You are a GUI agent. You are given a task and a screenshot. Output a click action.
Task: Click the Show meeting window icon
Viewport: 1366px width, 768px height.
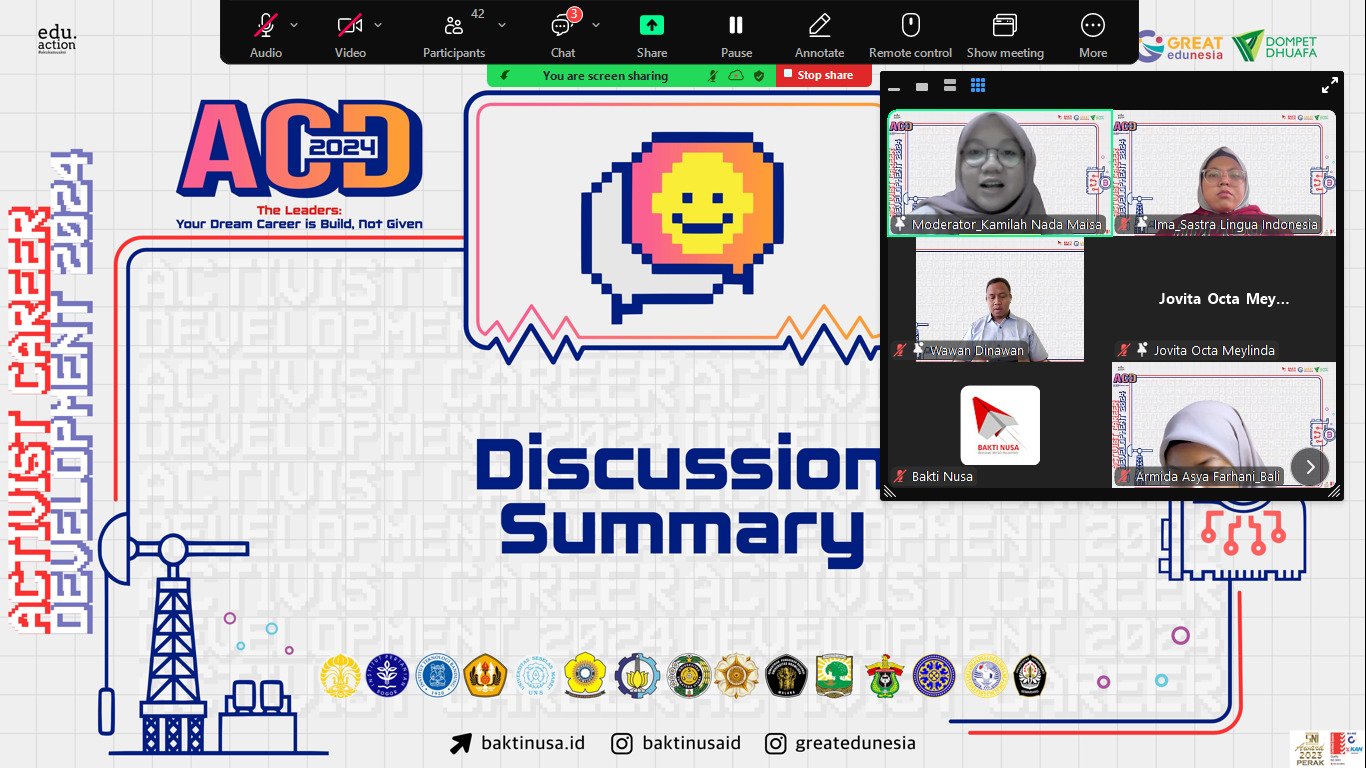[x=1004, y=33]
